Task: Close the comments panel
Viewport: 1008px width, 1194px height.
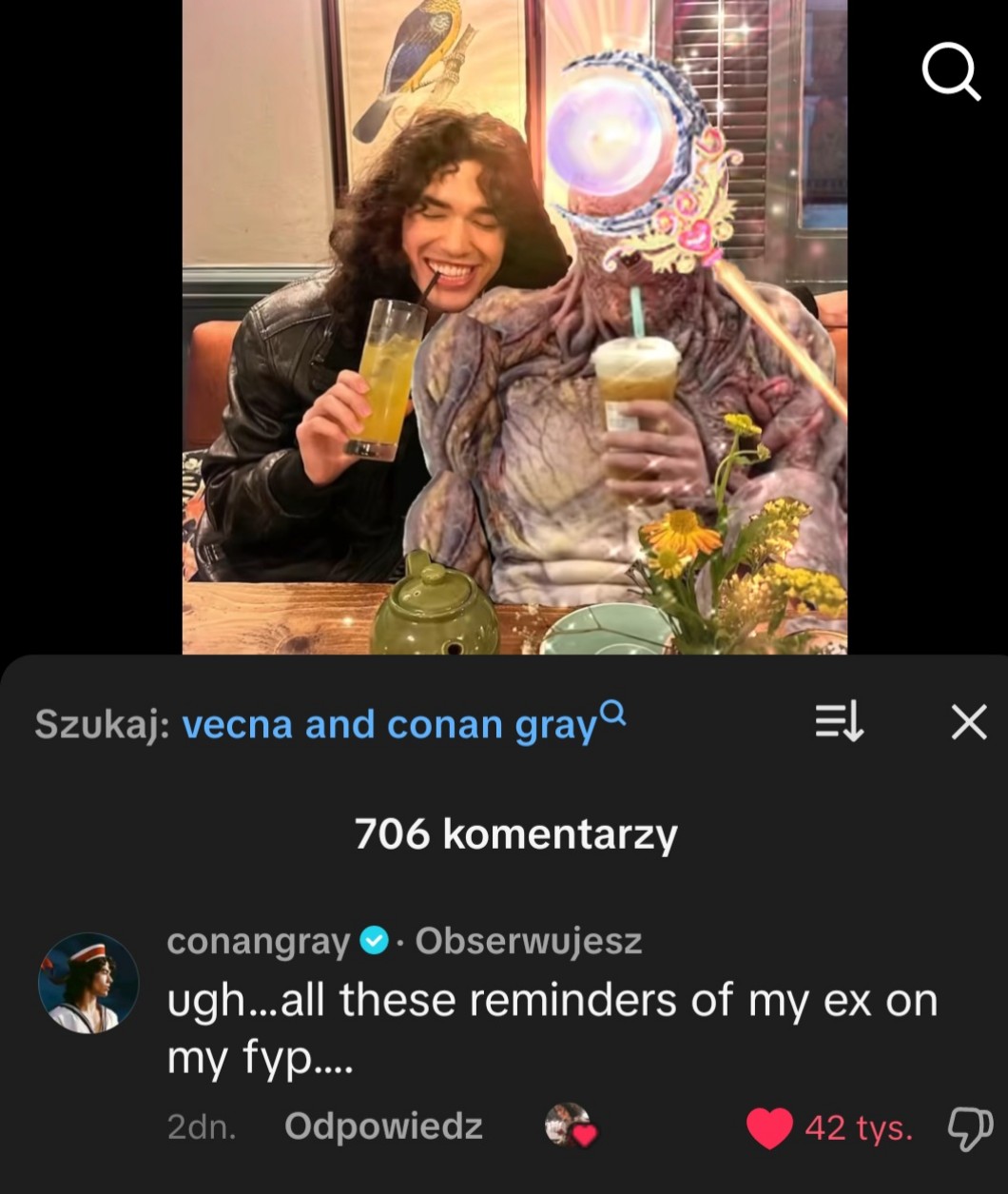Action: [969, 725]
